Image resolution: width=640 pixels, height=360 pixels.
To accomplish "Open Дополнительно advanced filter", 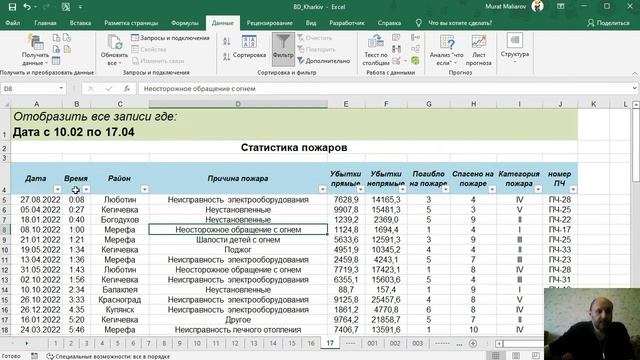I will [x=323, y=60].
